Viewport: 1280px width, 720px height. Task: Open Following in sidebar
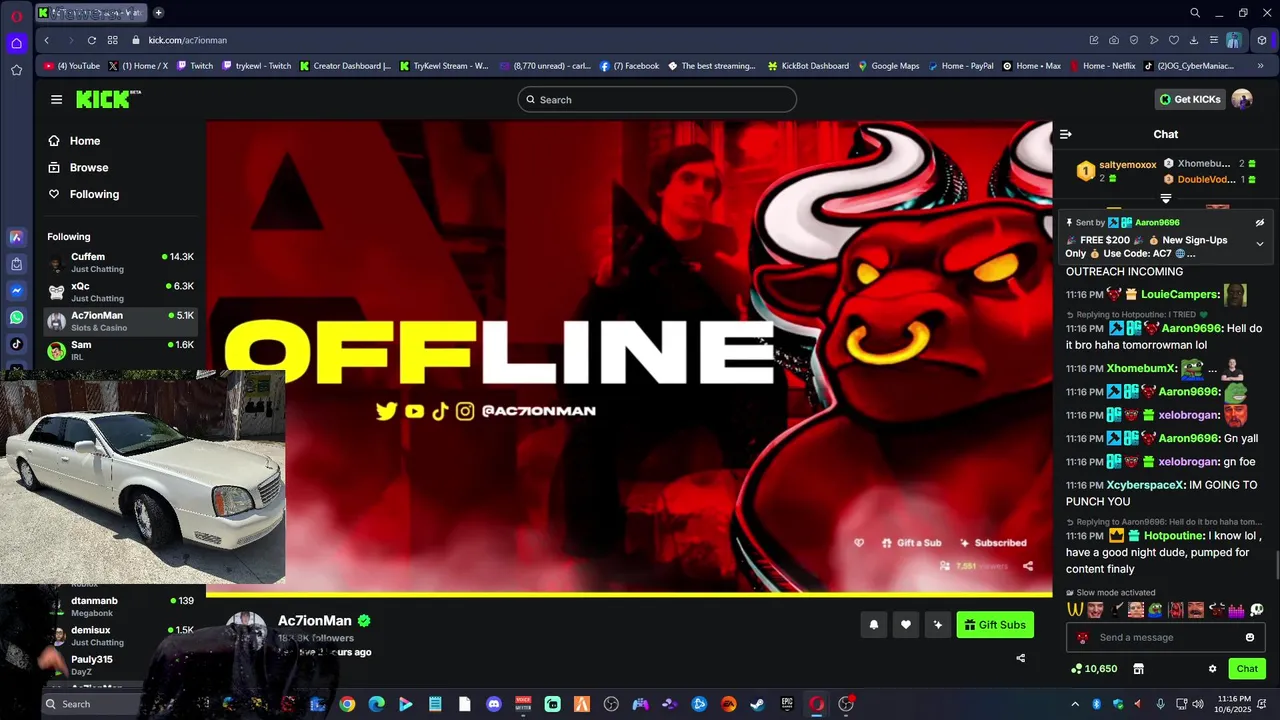coord(84,194)
